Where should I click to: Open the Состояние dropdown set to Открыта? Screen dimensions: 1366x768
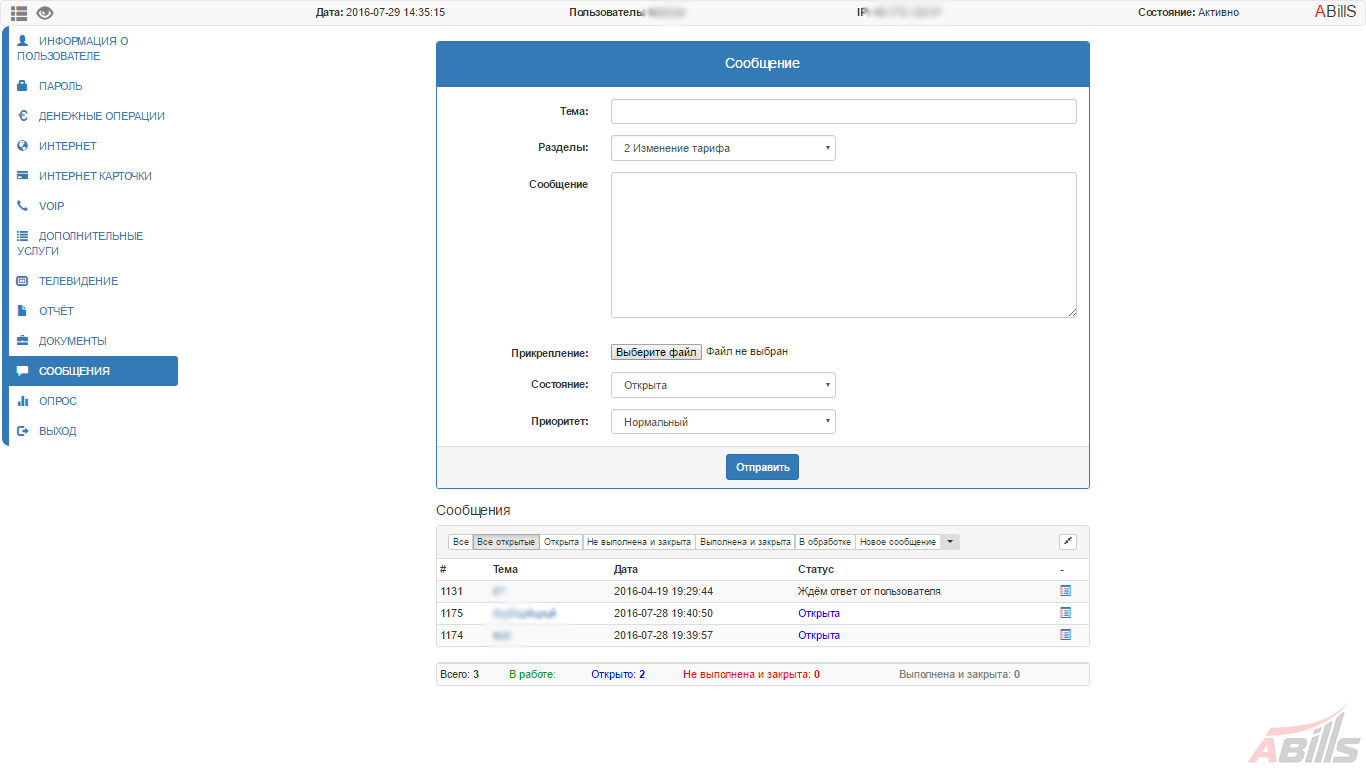point(723,385)
